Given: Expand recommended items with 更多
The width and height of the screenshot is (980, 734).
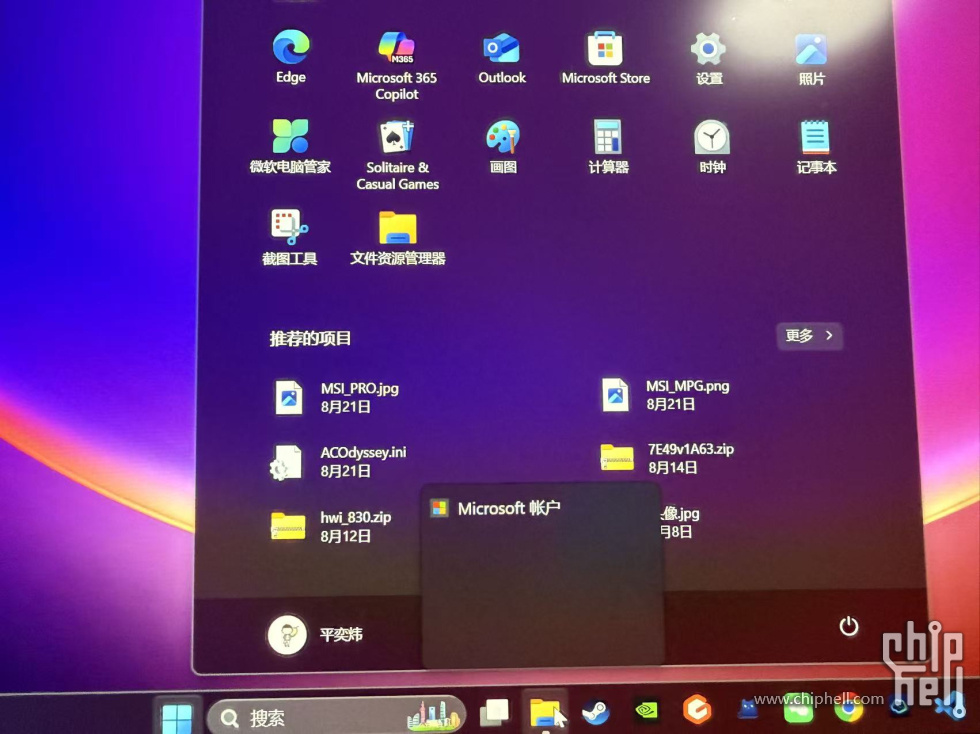Looking at the screenshot, I should pos(809,336).
